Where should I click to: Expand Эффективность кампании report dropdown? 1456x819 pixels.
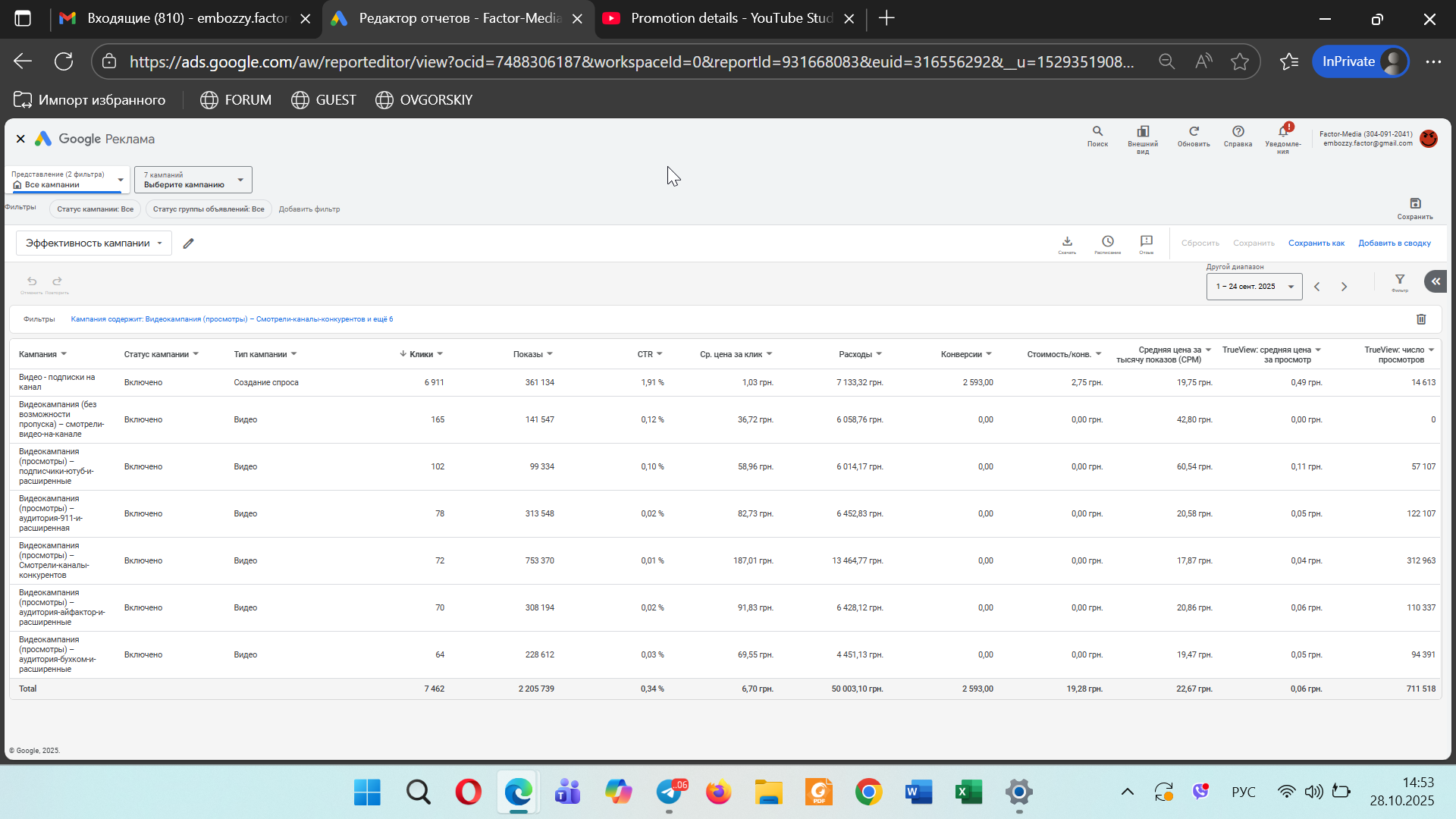pyautogui.click(x=94, y=243)
